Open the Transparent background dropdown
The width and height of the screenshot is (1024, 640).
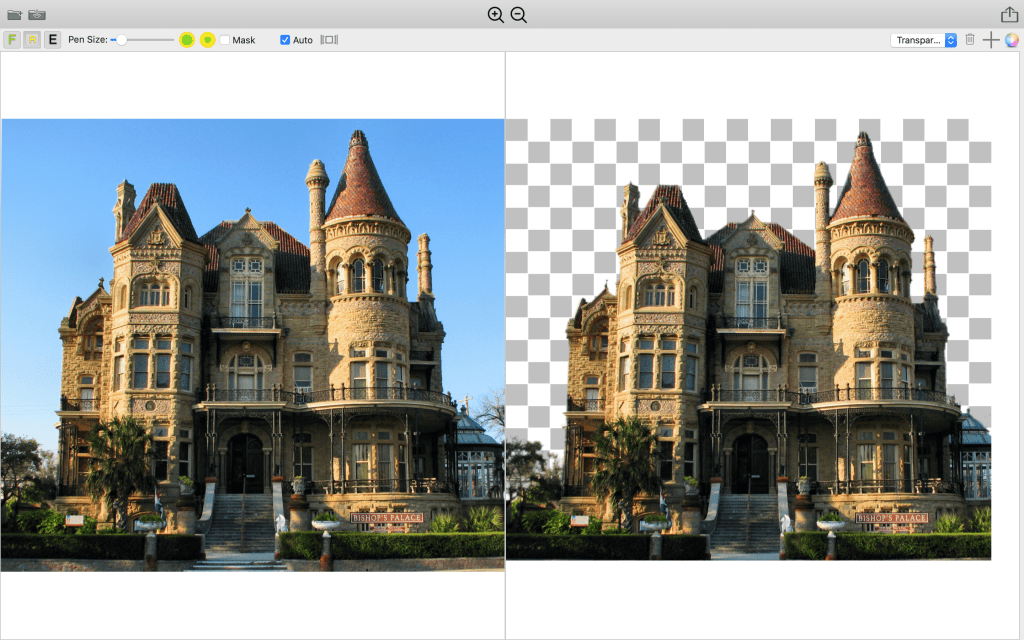923,40
